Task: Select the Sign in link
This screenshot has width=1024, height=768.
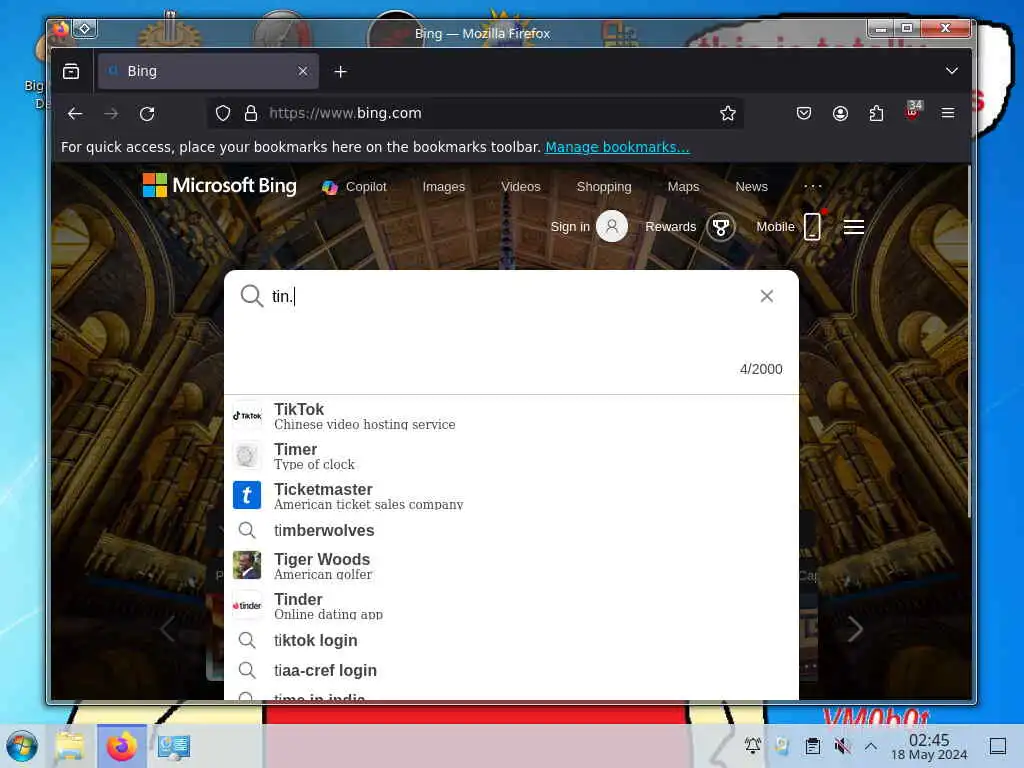Action: [x=570, y=227]
